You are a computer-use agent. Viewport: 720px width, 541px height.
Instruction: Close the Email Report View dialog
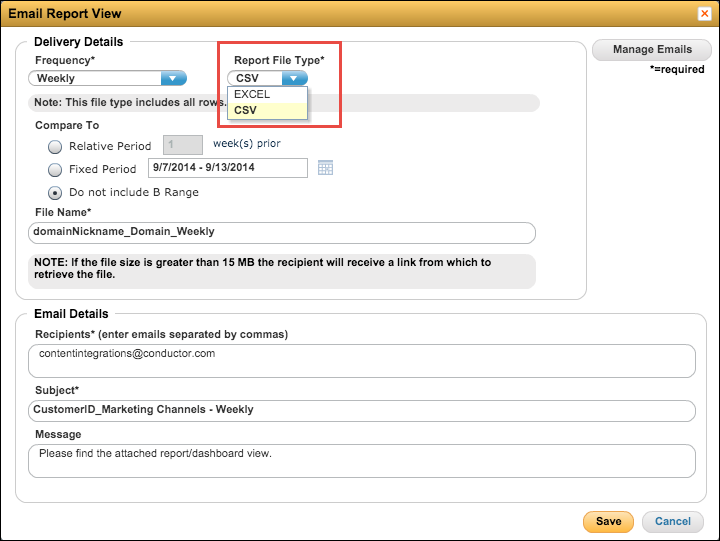704,14
